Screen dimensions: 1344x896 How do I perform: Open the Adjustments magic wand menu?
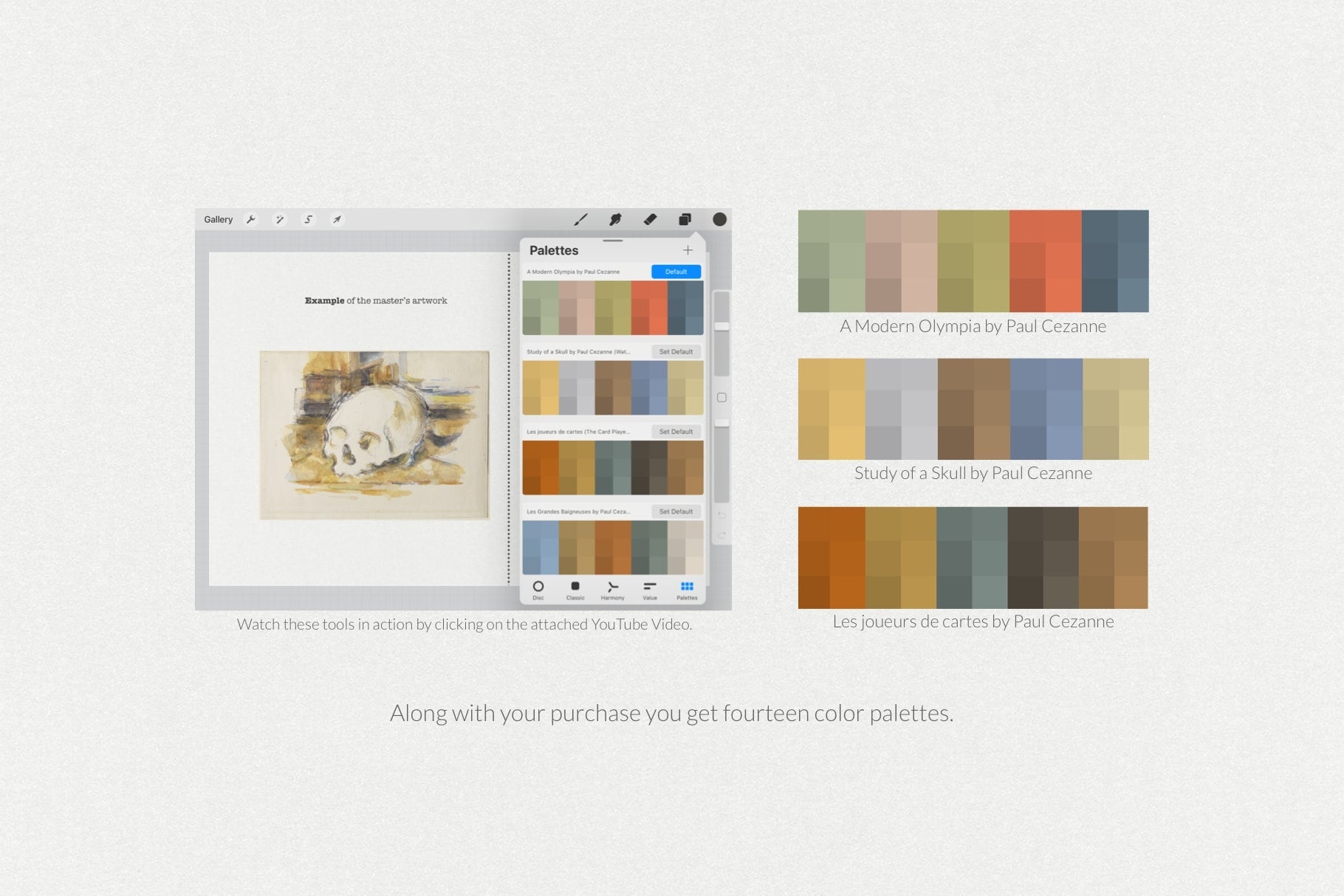point(280,219)
